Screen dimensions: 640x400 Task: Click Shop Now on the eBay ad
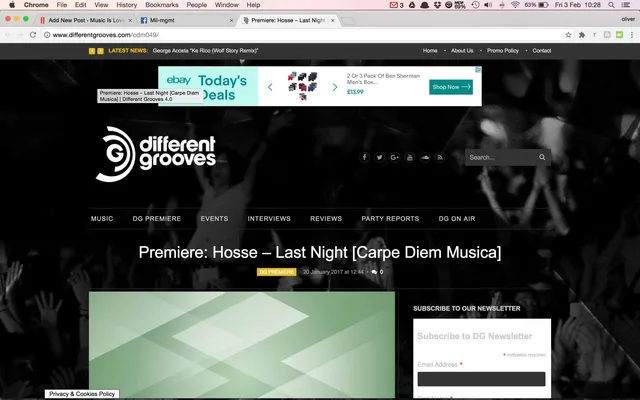pyautogui.click(x=451, y=87)
